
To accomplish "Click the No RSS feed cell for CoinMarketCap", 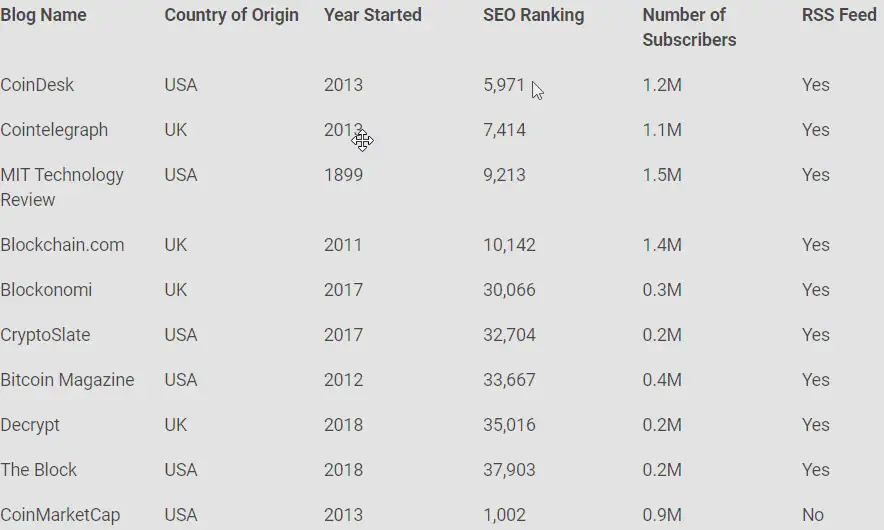I will [x=812, y=515].
